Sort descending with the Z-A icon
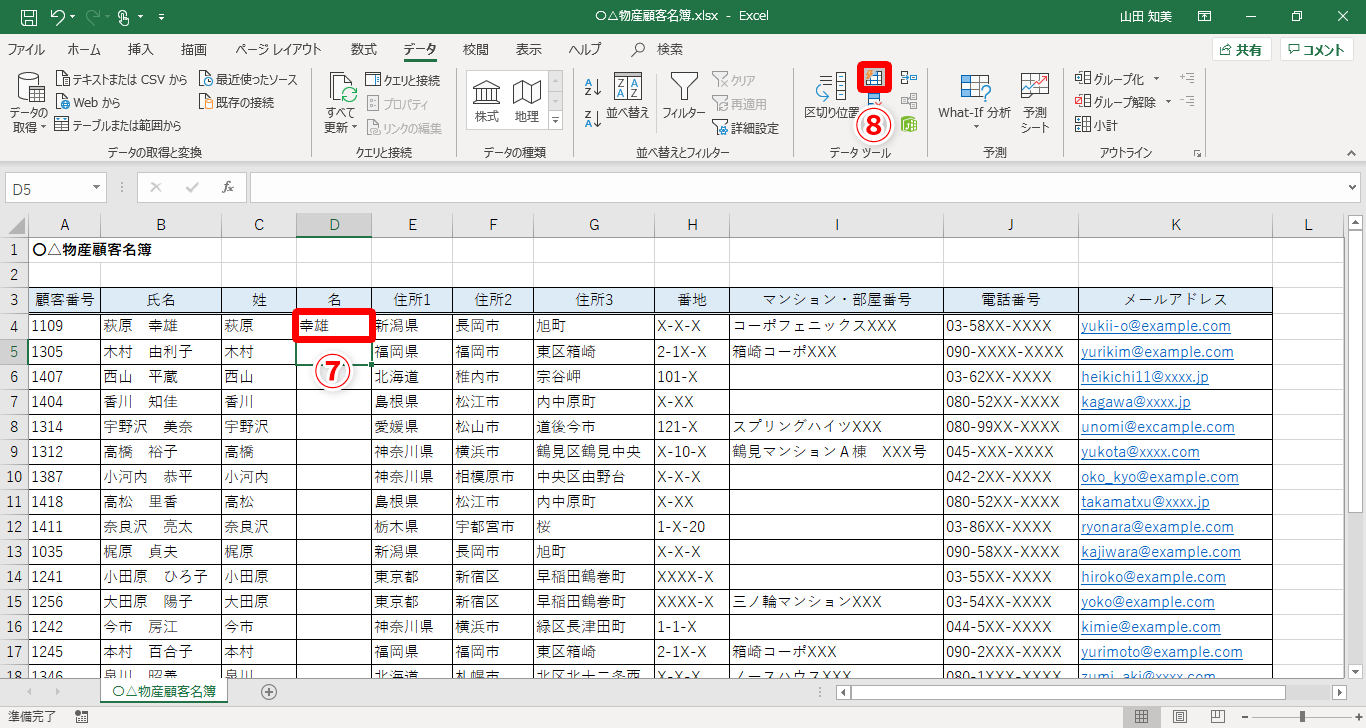1366x728 pixels. point(592,118)
